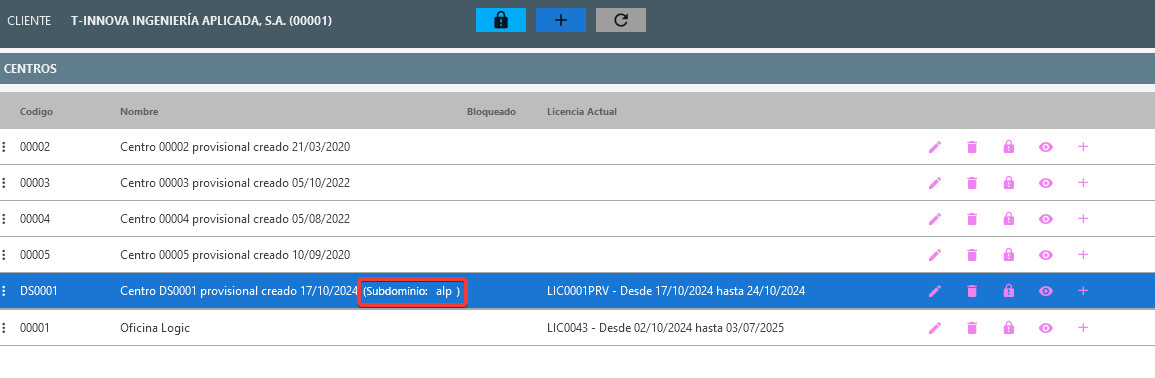Add a new centro with the plus button in the header

point(561,20)
